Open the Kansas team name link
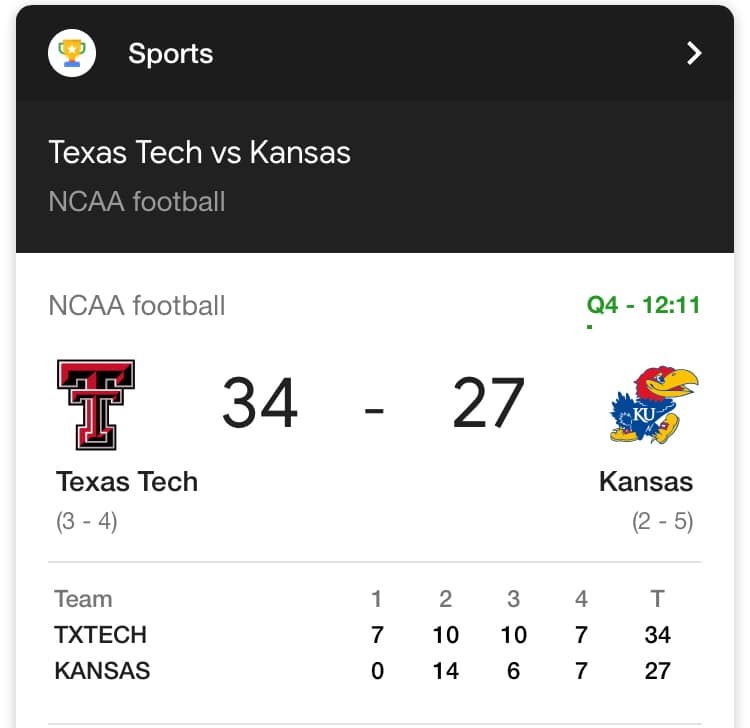The height and width of the screenshot is (728, 750). (646, 481)
